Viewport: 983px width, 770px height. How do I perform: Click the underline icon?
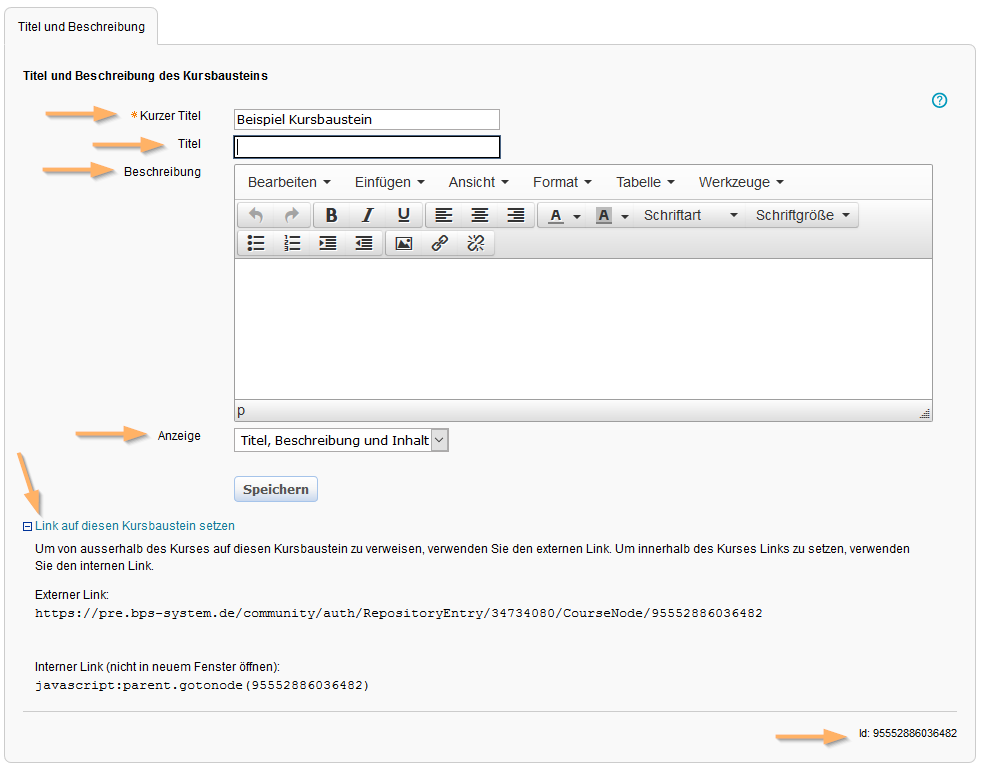pos(403,216)
